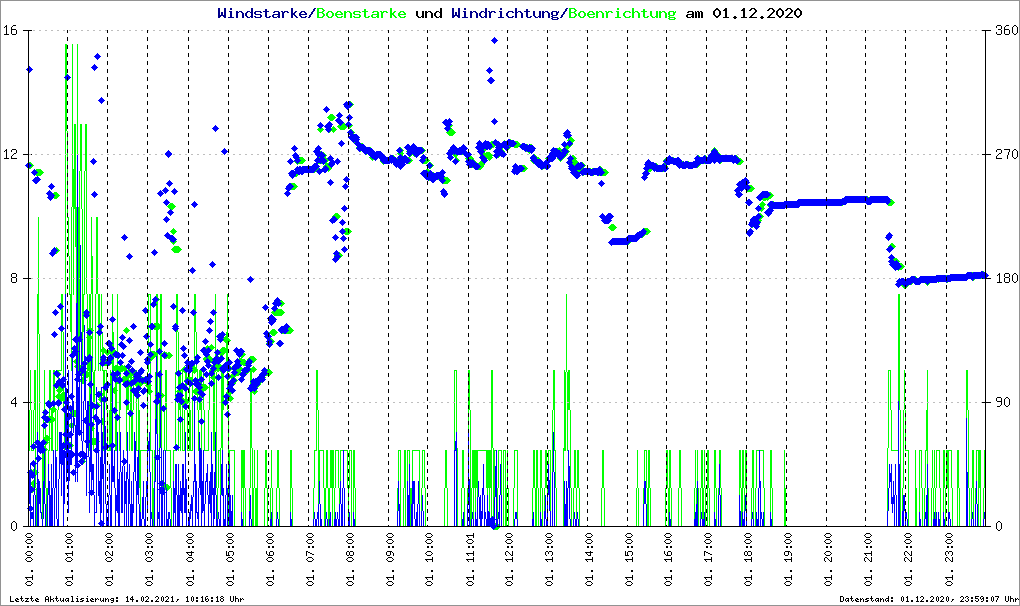
Task: Select the blue Windrichtung title label
Action: [x=506, y=13]
